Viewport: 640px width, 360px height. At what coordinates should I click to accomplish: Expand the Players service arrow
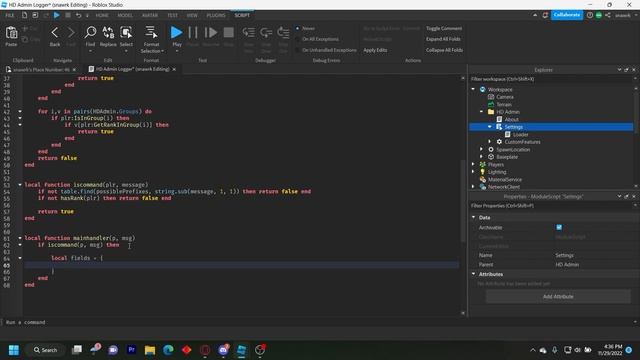pos(473,164)
